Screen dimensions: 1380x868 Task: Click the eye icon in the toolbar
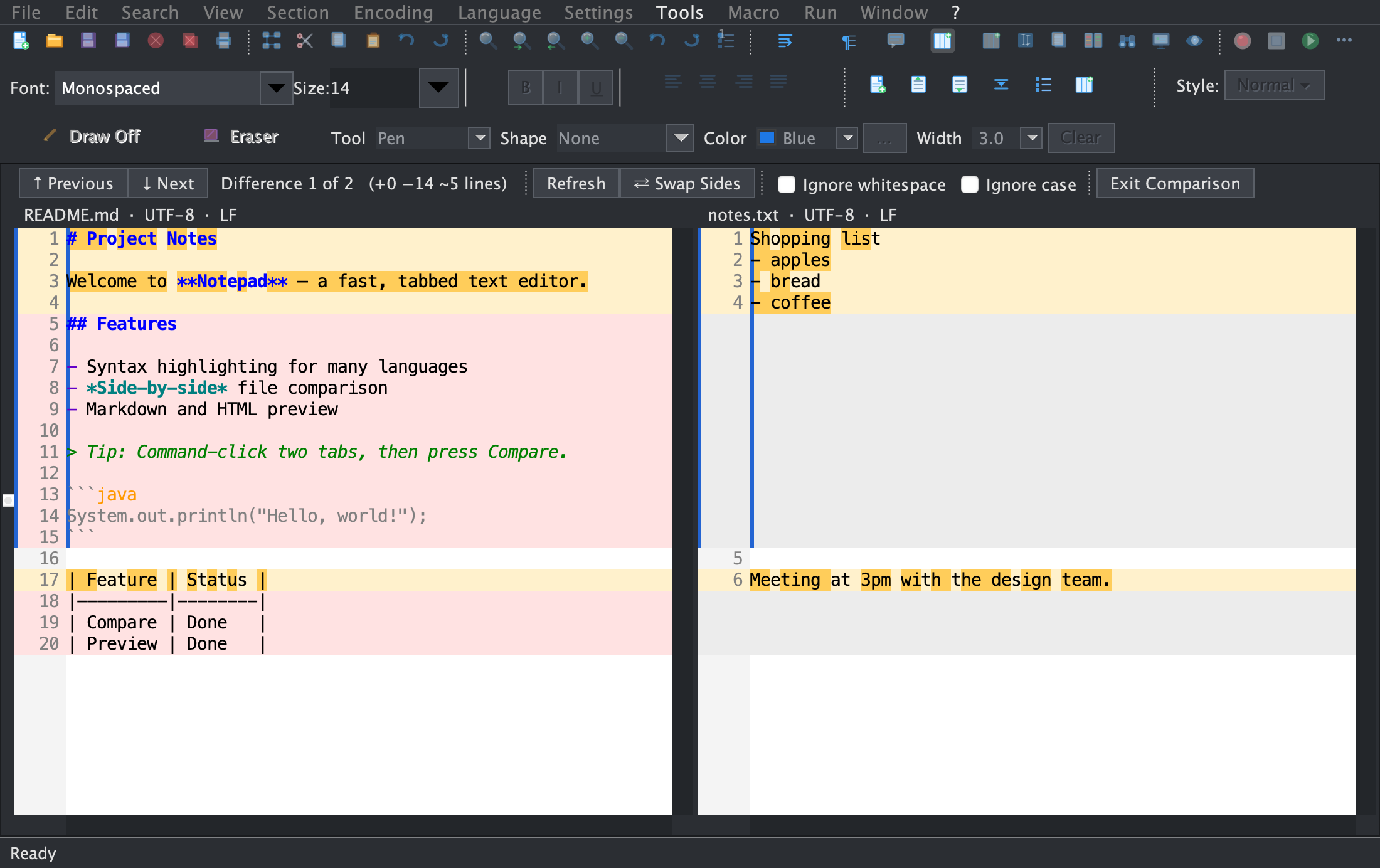click(x=1194, y=41)
